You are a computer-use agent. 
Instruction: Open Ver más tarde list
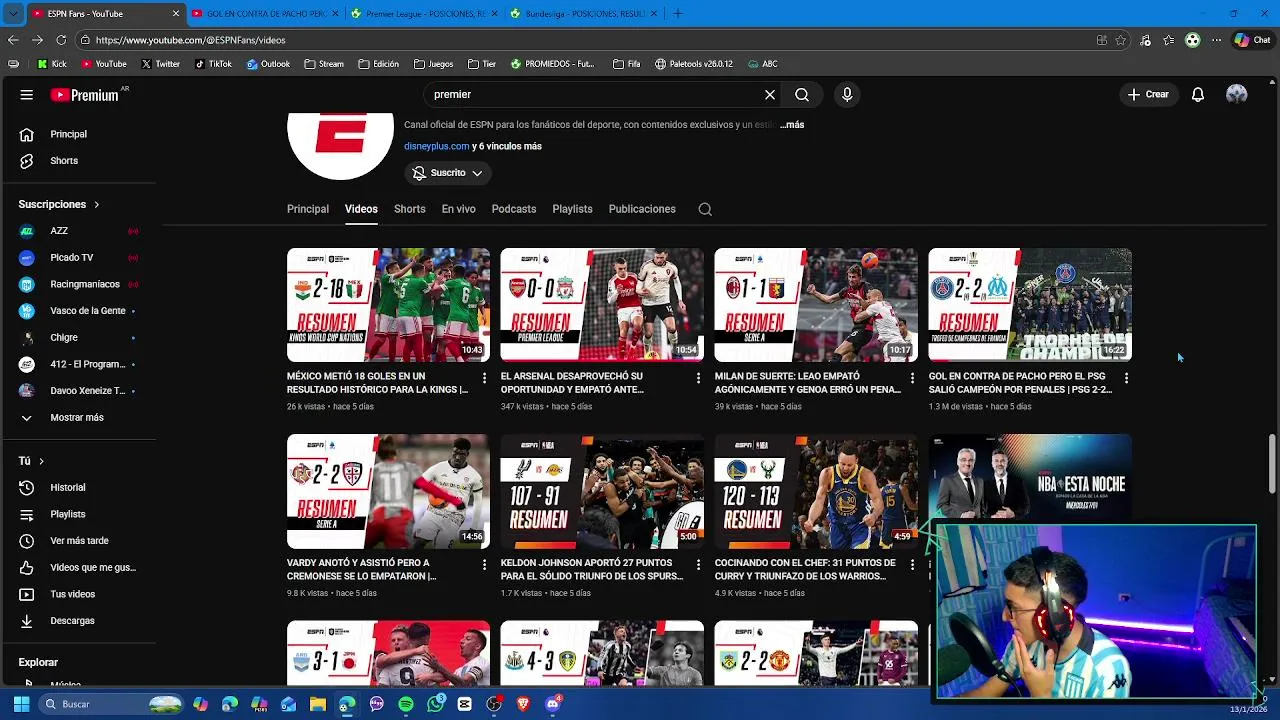click(79, 541)
